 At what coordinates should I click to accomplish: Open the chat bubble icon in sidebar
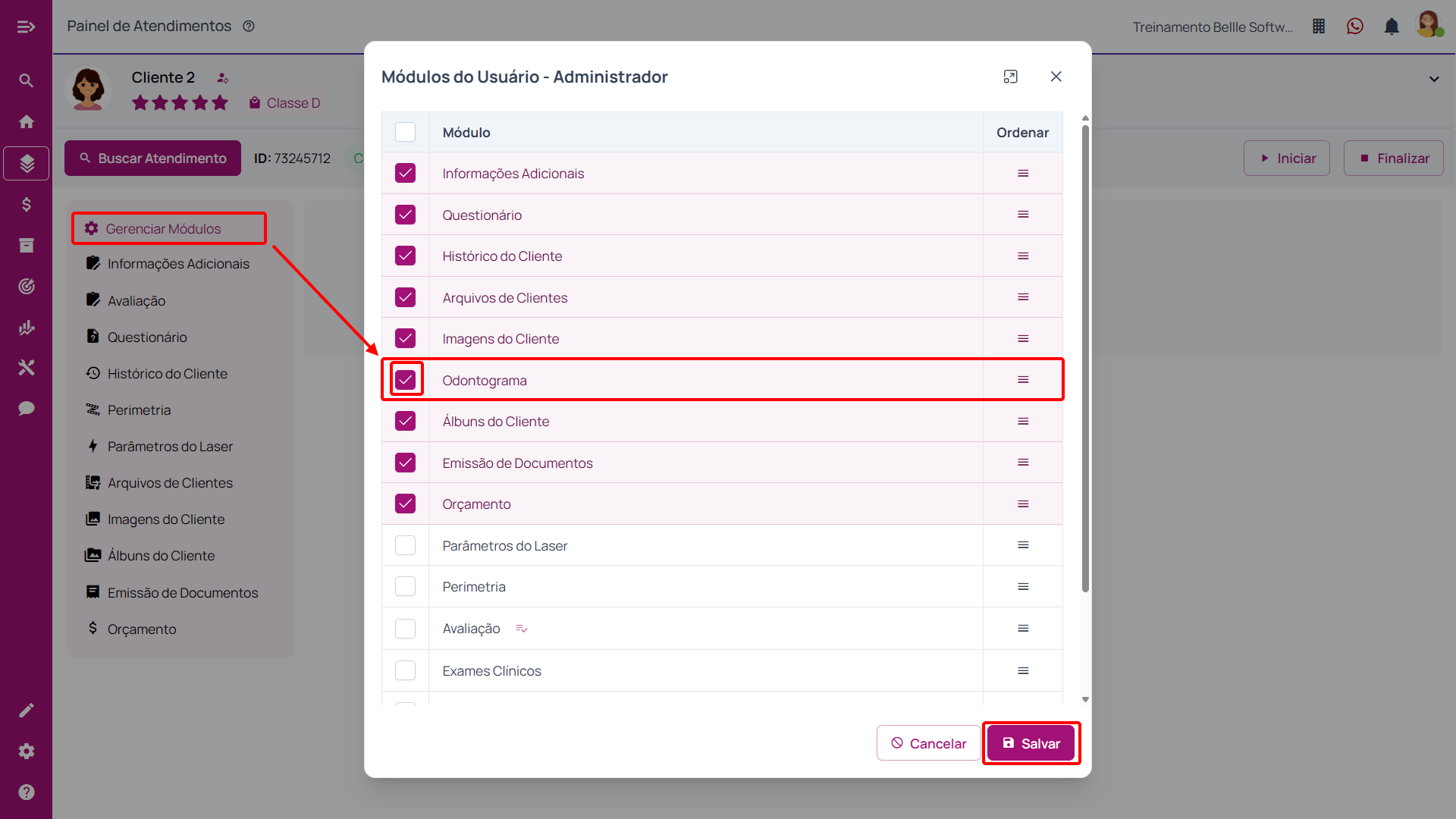27,408
